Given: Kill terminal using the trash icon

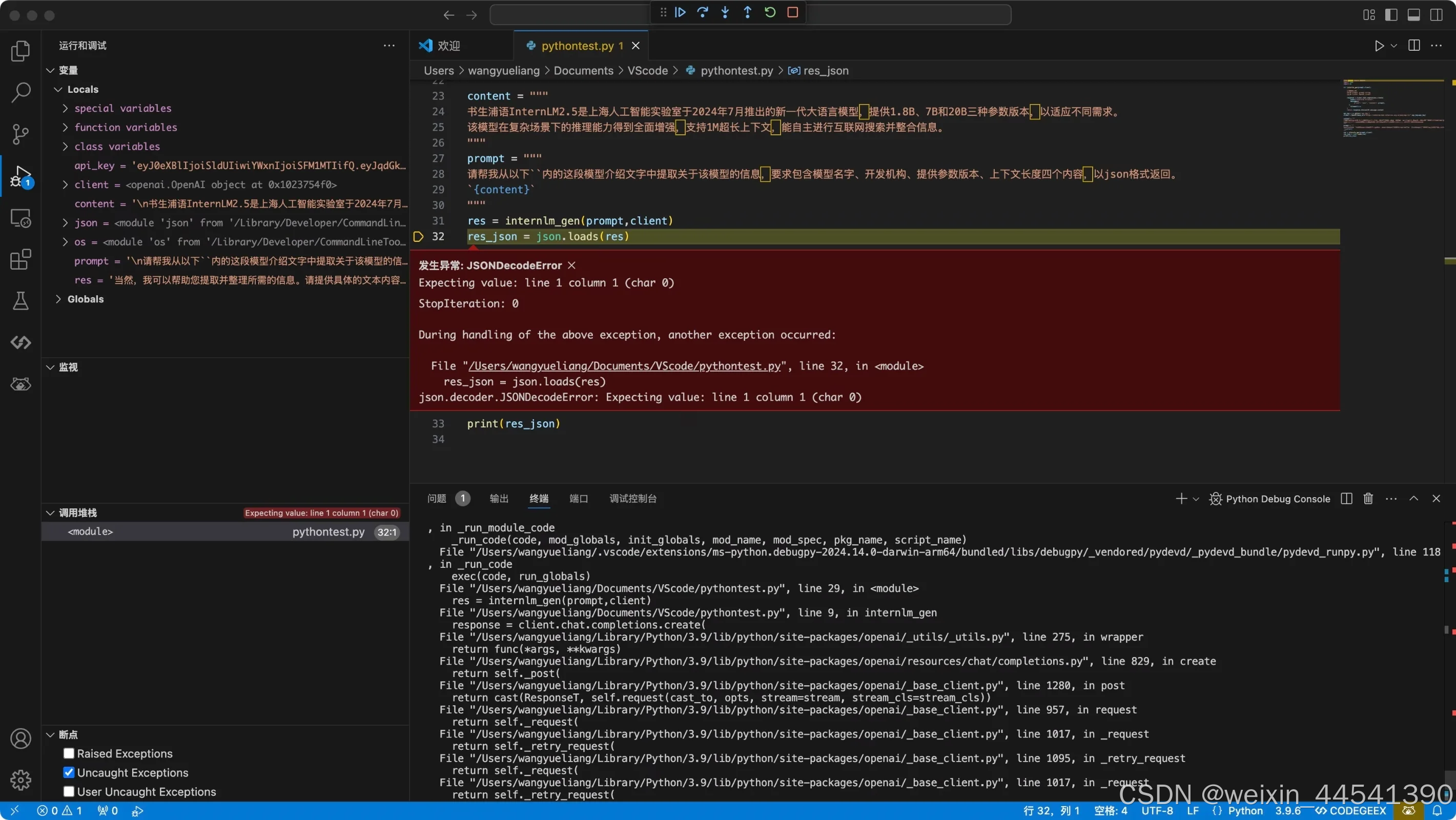Looking at the screenshot, I should pyautogui.click(x=1368, y=499).
